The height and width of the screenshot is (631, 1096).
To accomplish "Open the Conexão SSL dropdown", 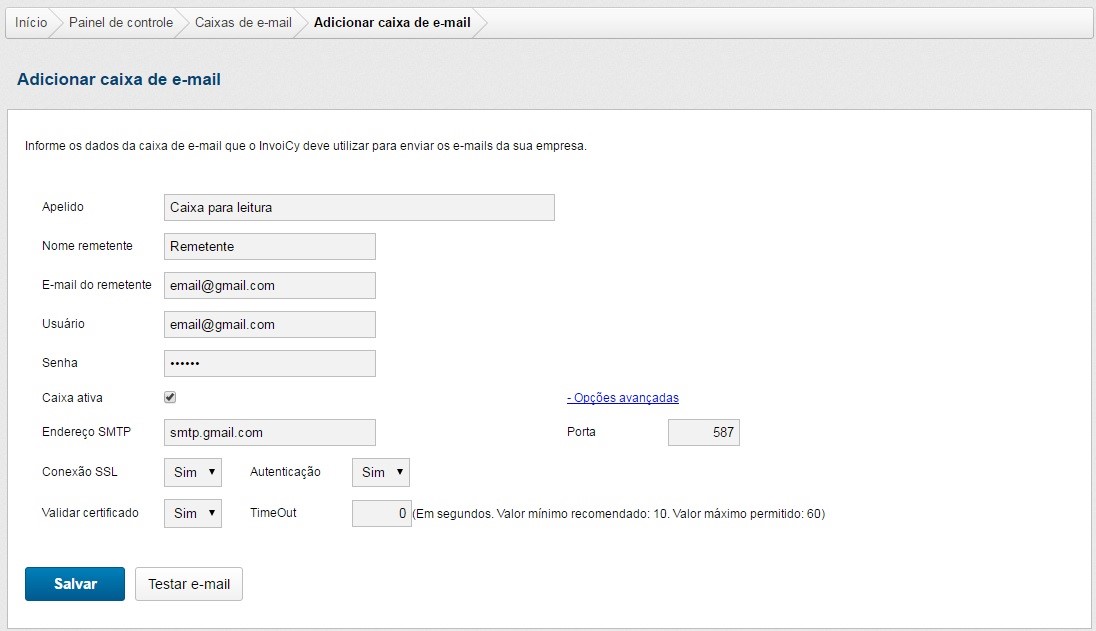I will tap(192, 472).
